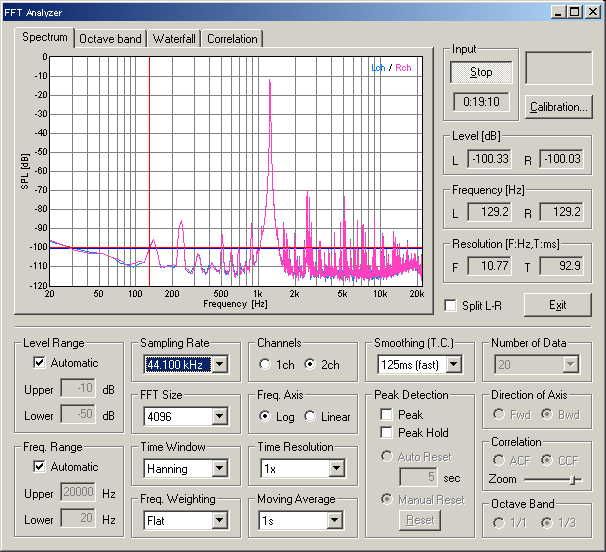Image resolution: width=606 pixels, height=552 pixels.
Task: Open the FFT Size dropdown
Action: [x=219, y=417]
